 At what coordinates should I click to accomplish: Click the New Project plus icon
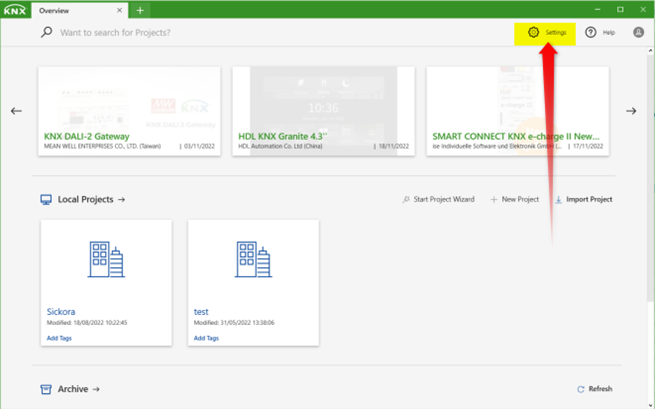pos(494,200)
